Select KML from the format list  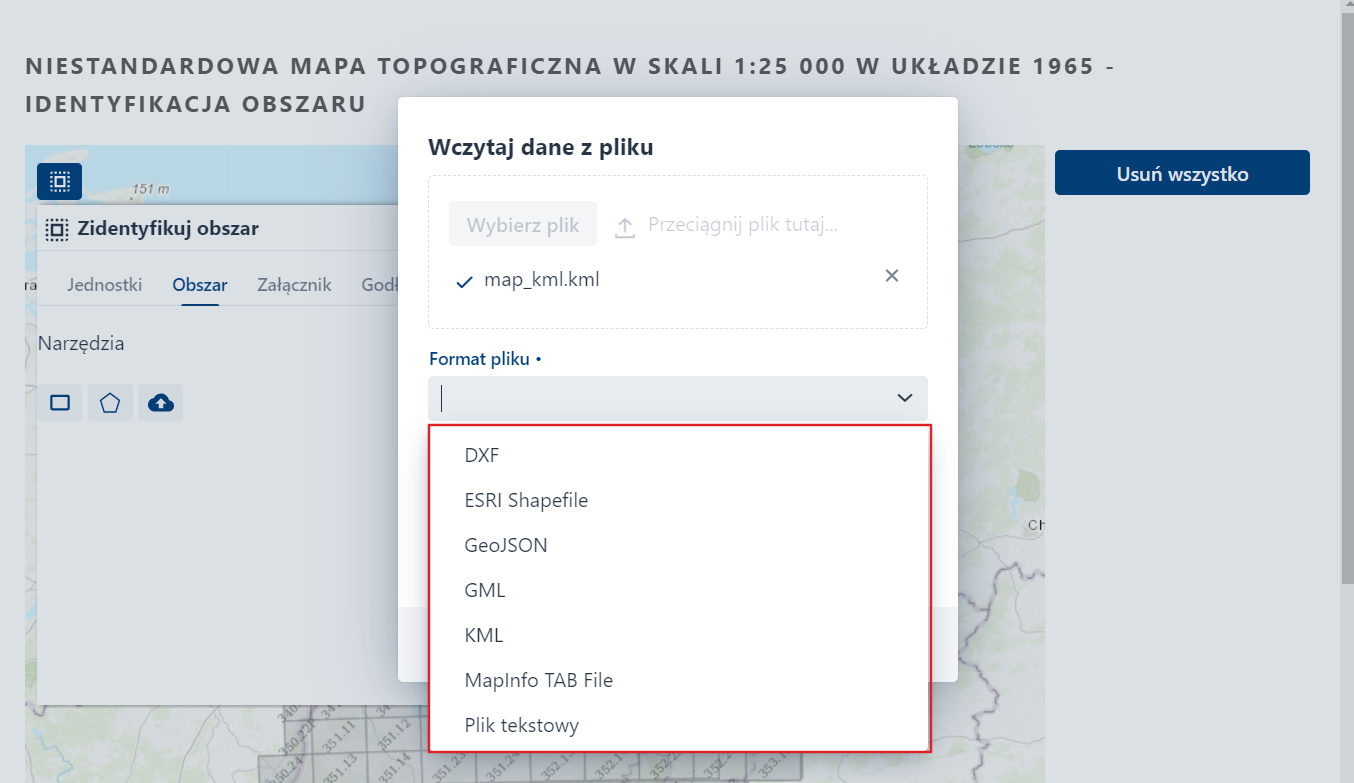click(x=484, y=634)
